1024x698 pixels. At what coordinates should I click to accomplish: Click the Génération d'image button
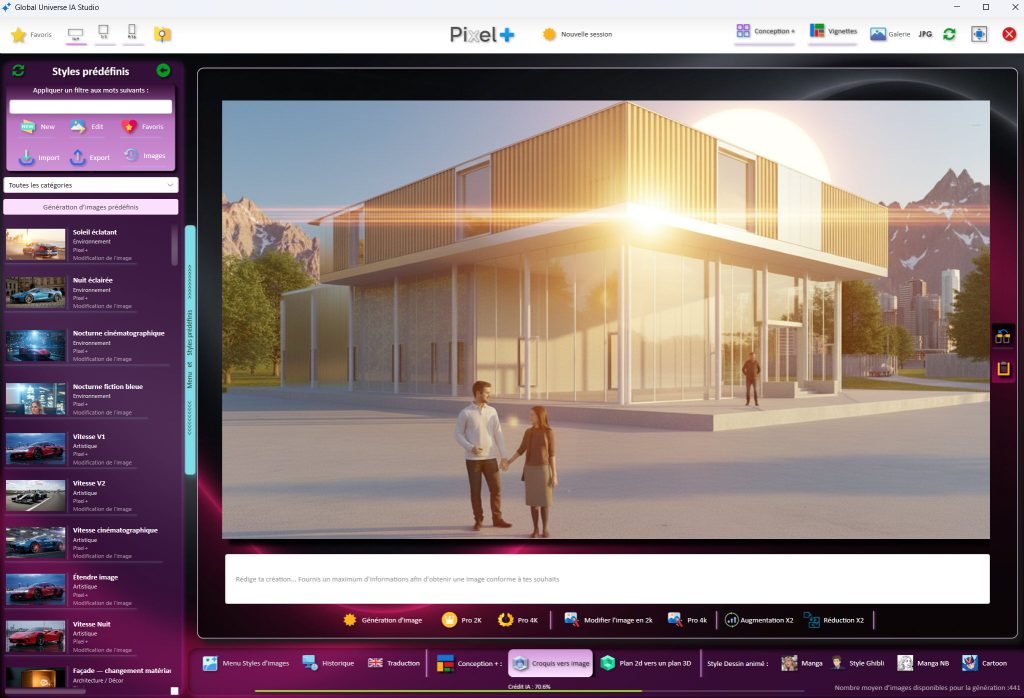tap(383, 620)
